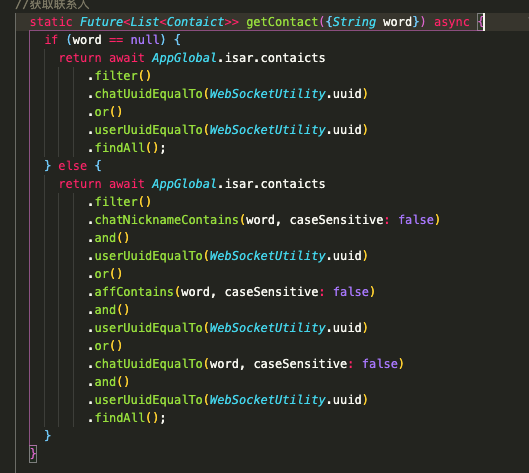Click the '==' operator in the if condition

(x=116, y=40)
